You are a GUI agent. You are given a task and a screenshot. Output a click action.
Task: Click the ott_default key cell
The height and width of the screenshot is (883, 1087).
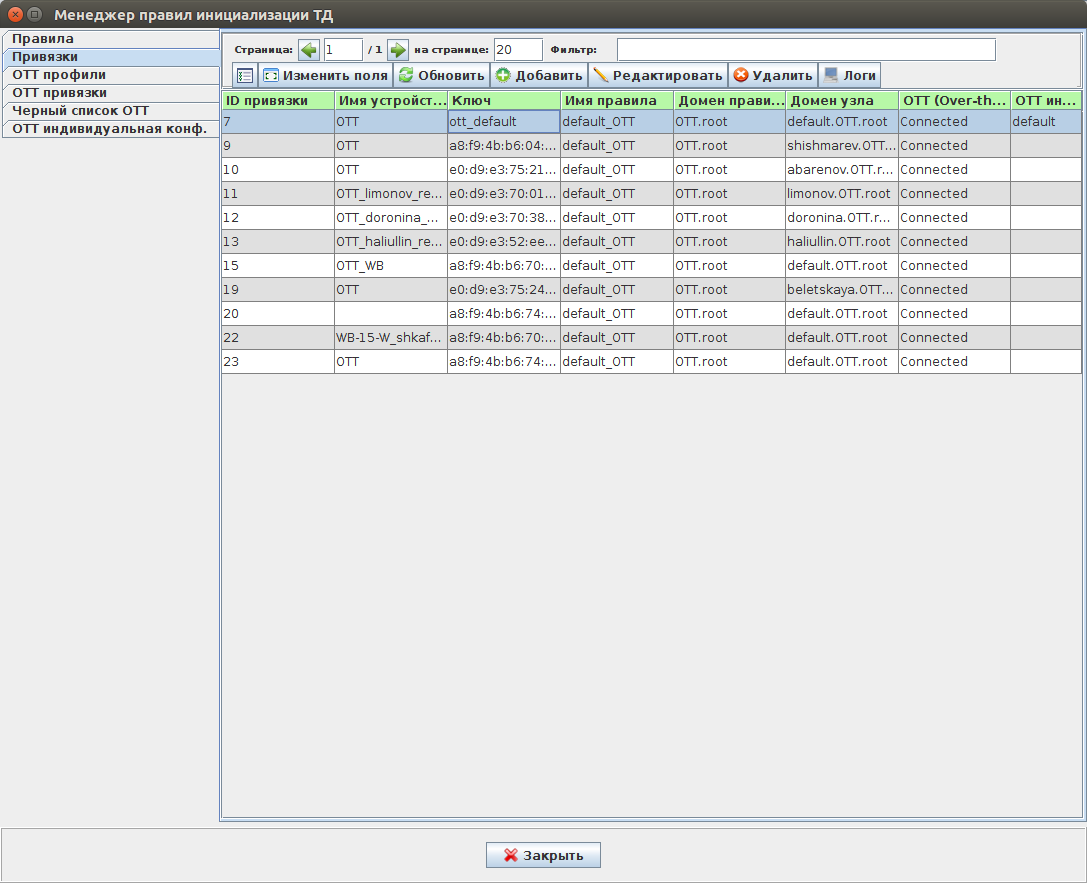click(x=504, y=121)
